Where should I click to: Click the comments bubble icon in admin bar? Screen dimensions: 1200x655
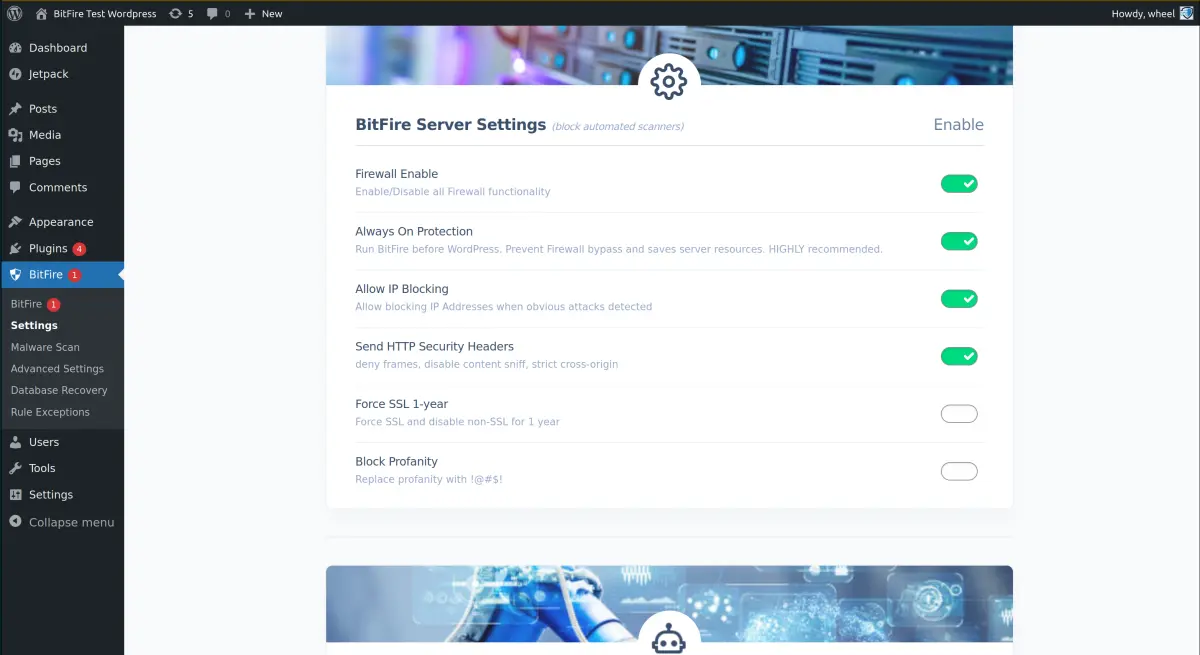coord(211,13)
